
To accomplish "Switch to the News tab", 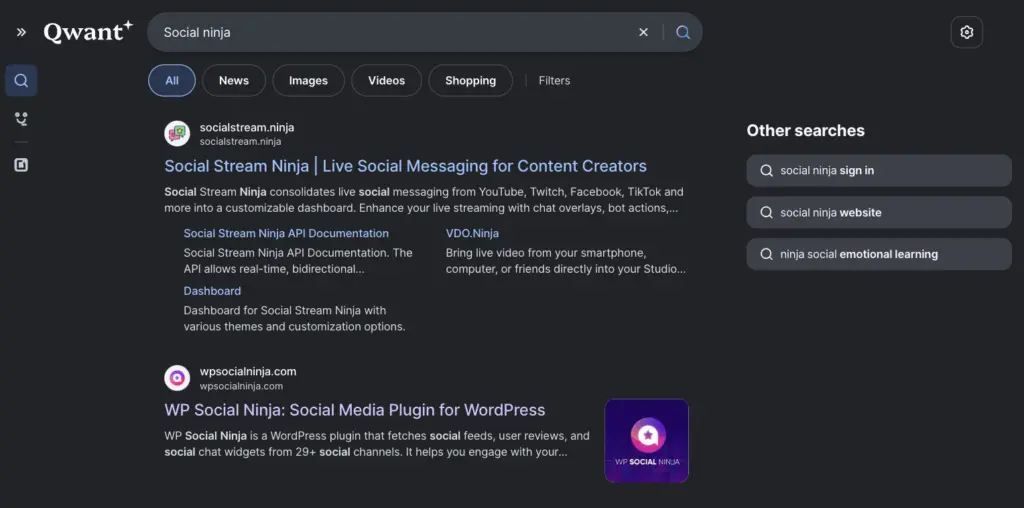I will (234, 80).
